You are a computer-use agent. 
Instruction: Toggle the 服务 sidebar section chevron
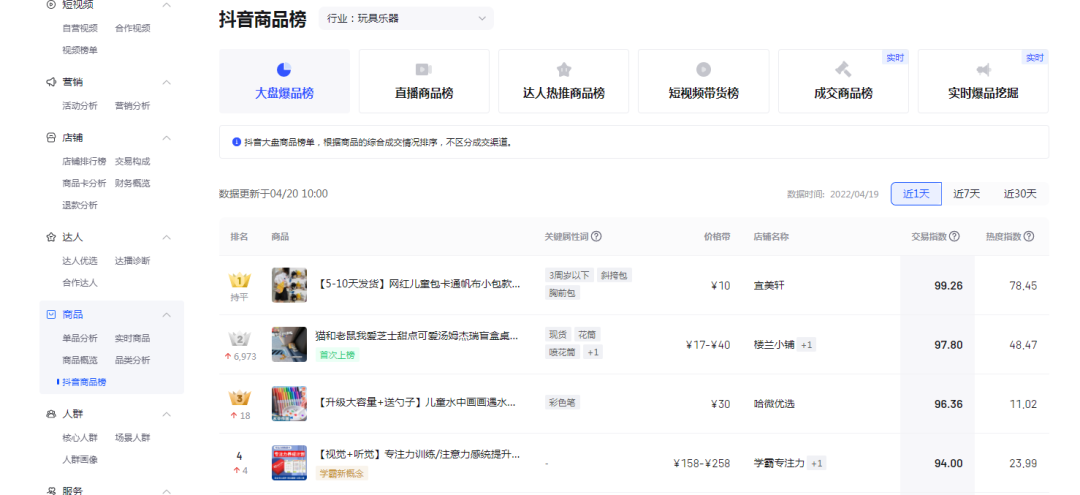[166, 491]
